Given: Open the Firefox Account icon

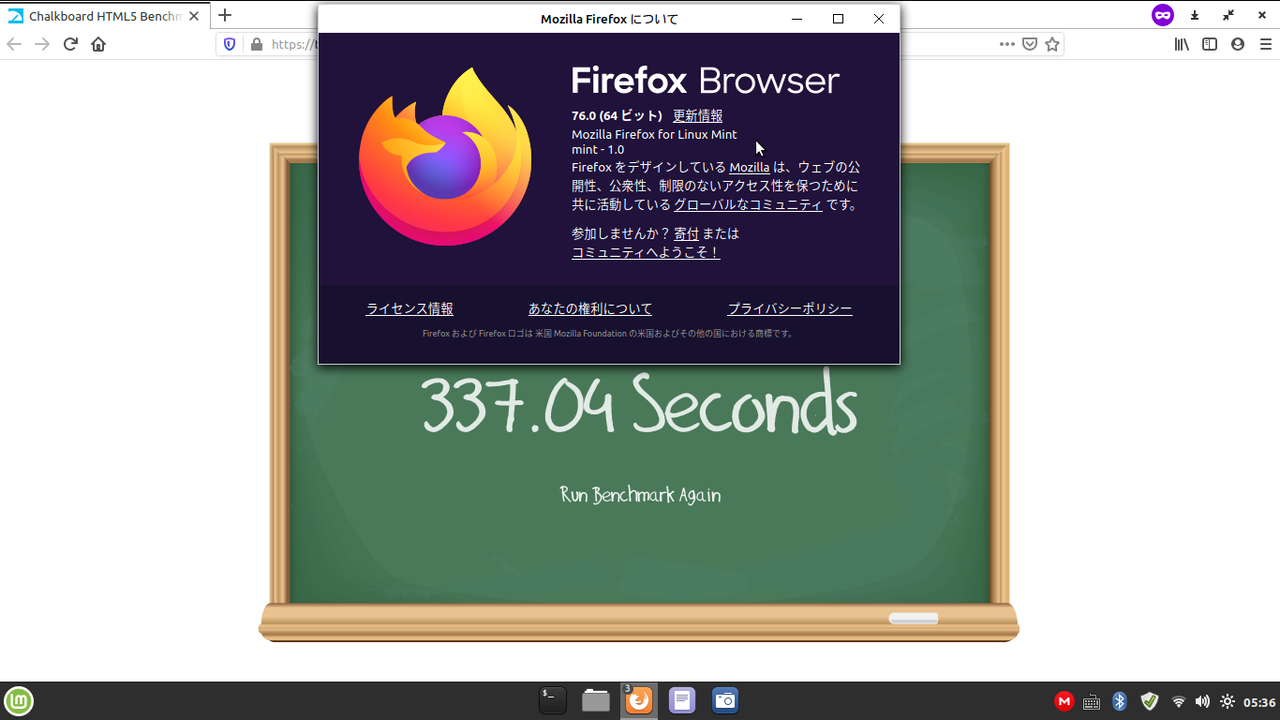Looking at the screenshot, I should coord(1237,44).
